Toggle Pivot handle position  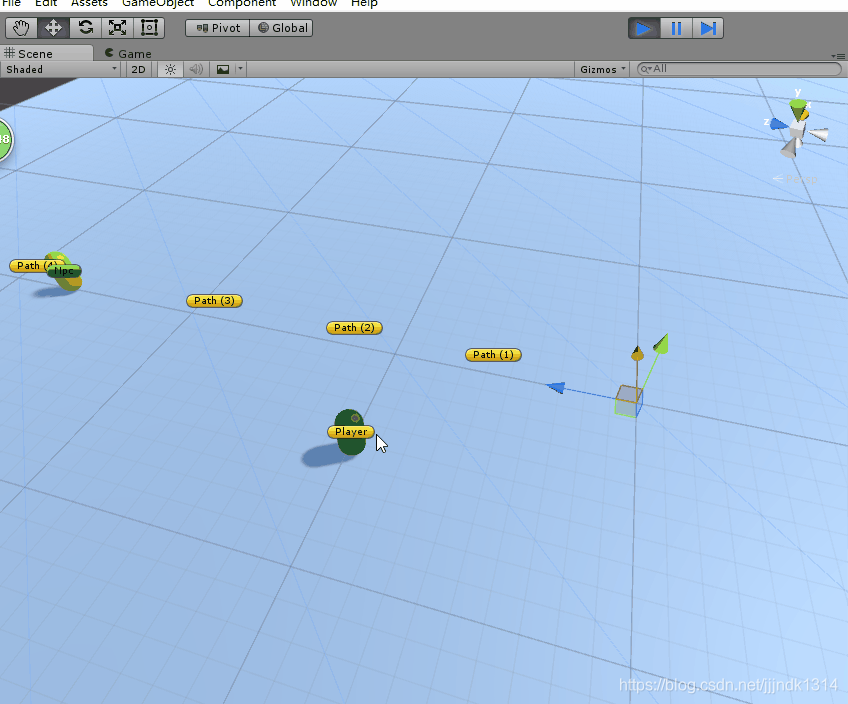click(x=217, y=28)
